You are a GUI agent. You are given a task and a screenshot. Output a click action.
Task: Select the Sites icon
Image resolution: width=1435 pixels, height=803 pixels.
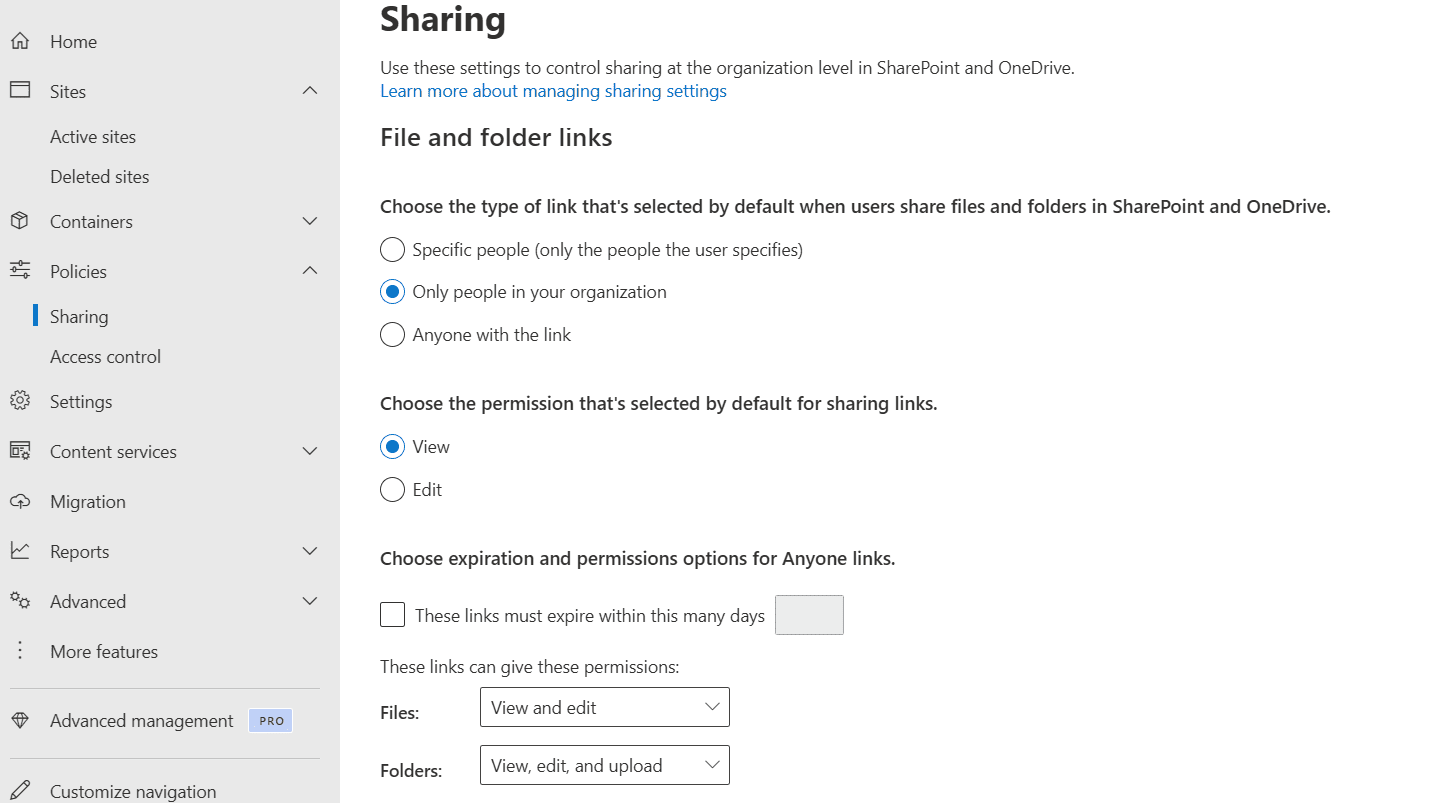tap(20, 90)
